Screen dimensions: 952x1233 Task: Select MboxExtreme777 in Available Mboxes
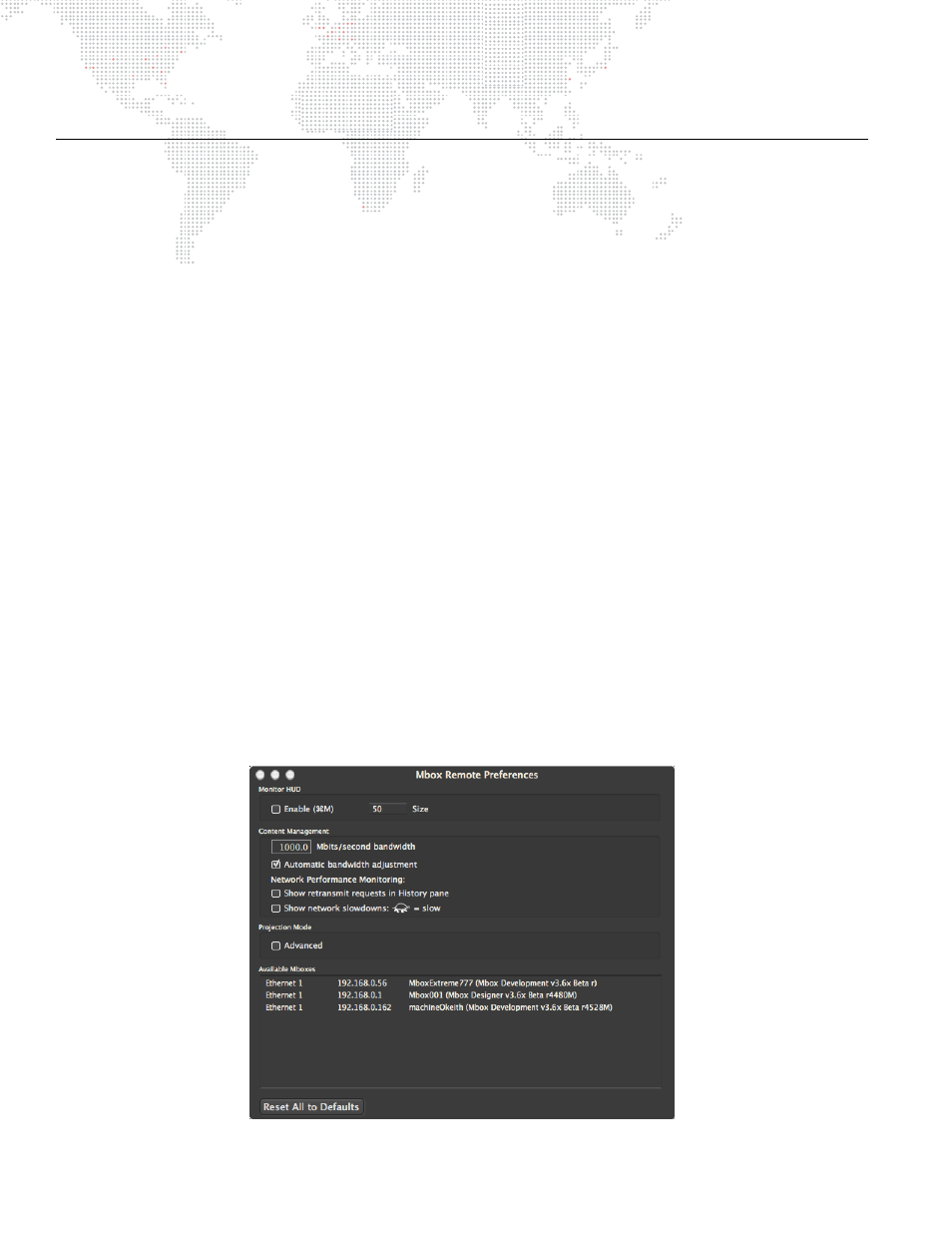click(460, 983)
